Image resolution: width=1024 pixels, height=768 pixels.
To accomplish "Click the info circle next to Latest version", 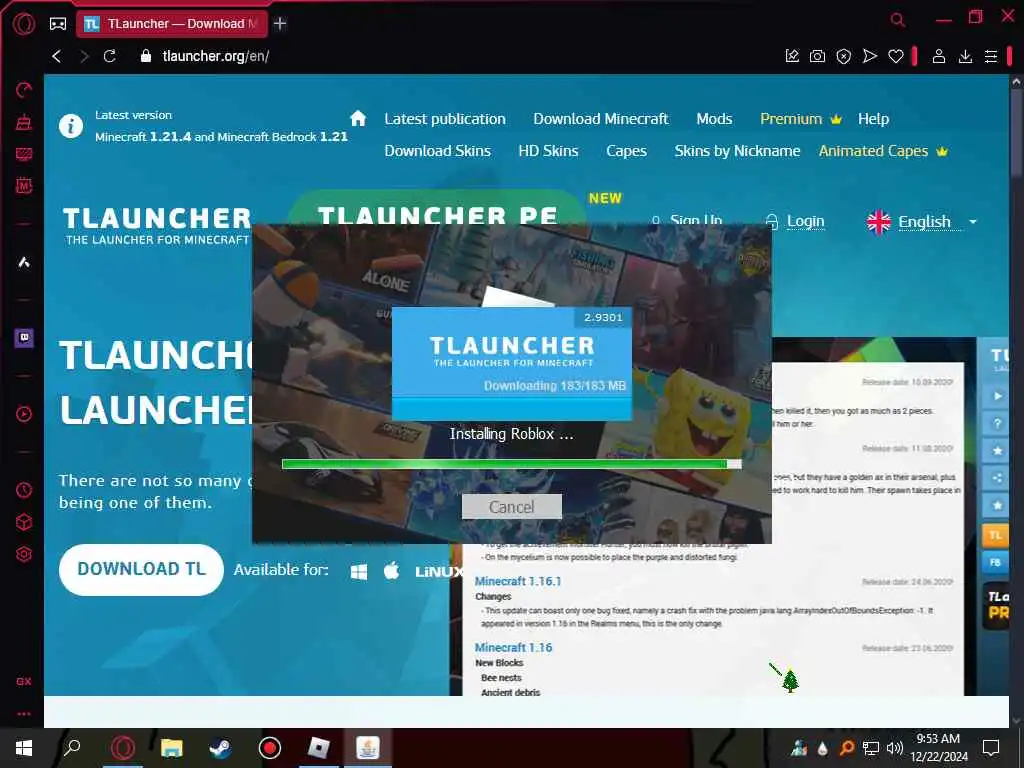I will (x=71, y=125).
